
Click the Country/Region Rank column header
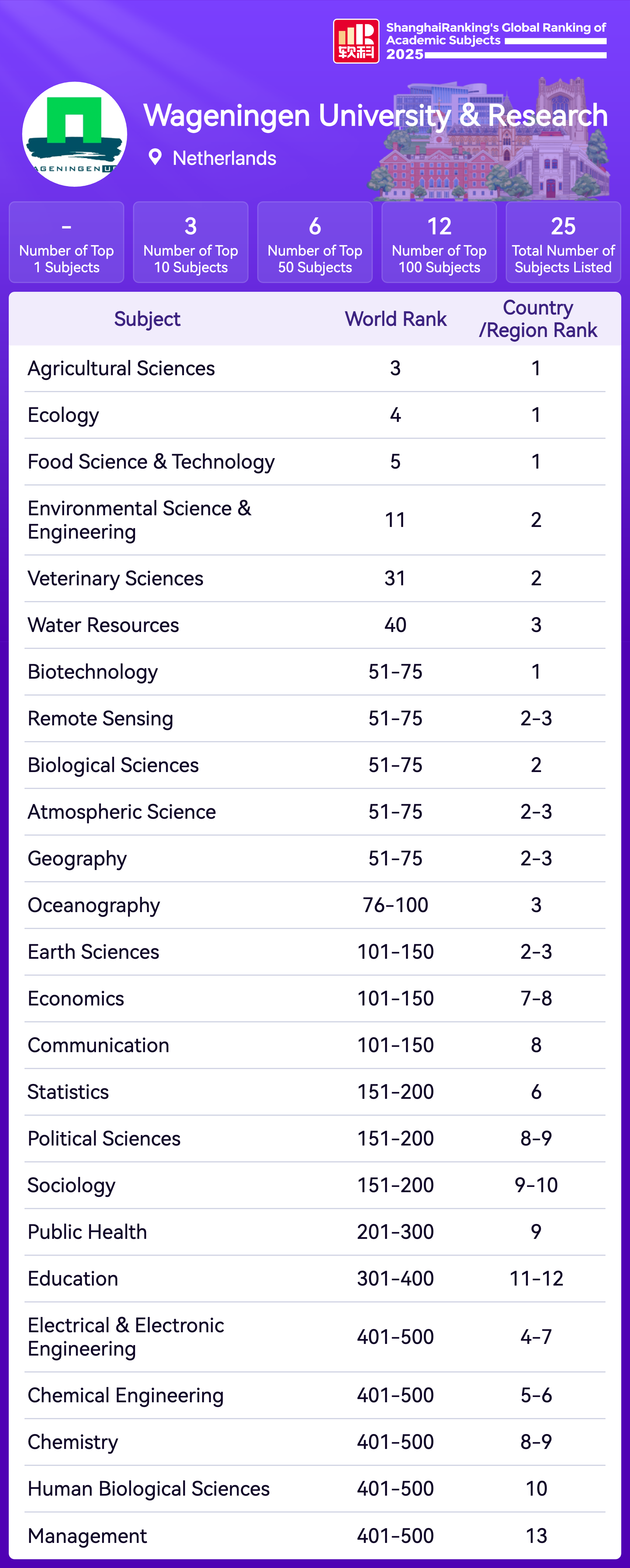pyautogui.click(x=538, y=319)
